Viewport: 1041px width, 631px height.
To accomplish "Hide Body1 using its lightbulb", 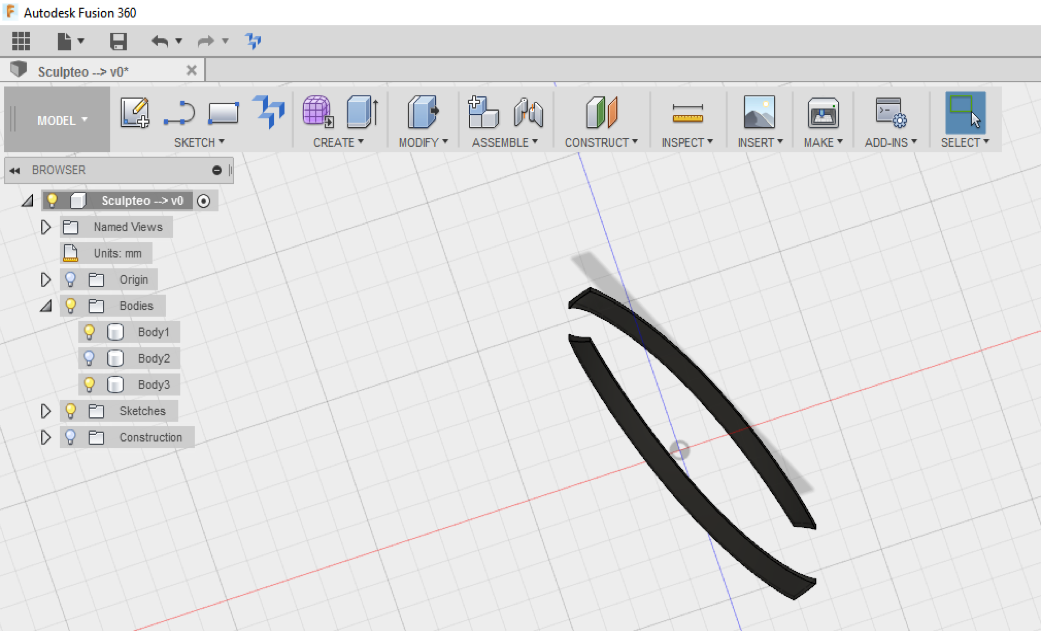I will pyautogui.click(x=89, y=332).
